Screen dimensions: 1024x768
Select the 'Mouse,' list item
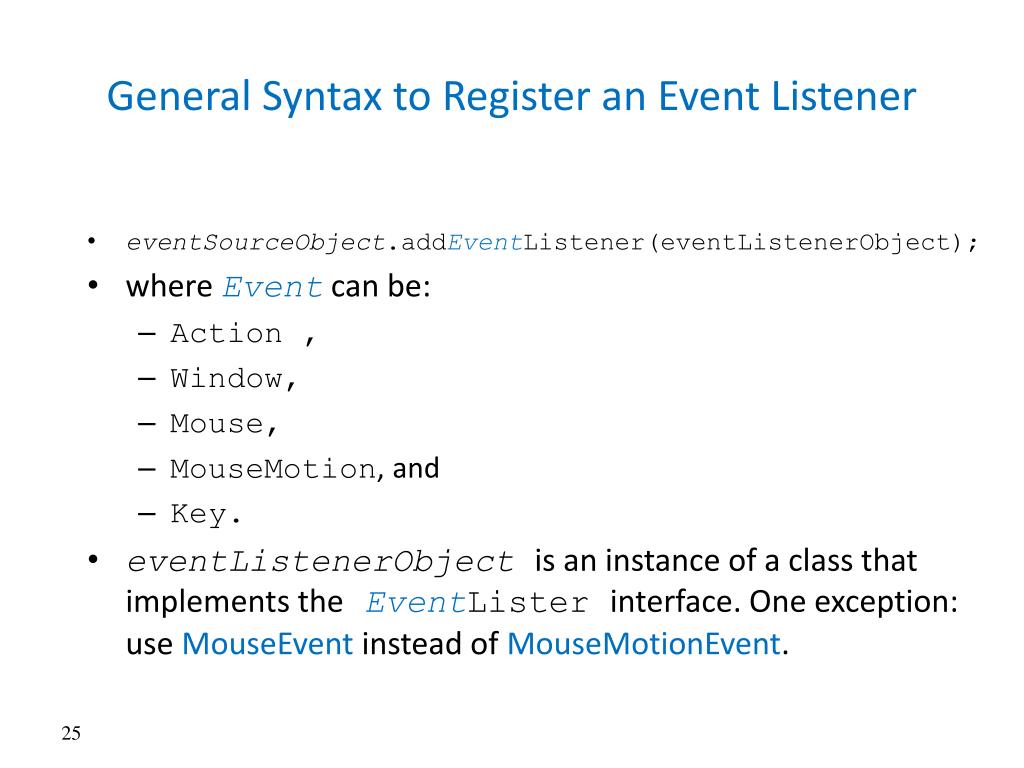[224, 424]
